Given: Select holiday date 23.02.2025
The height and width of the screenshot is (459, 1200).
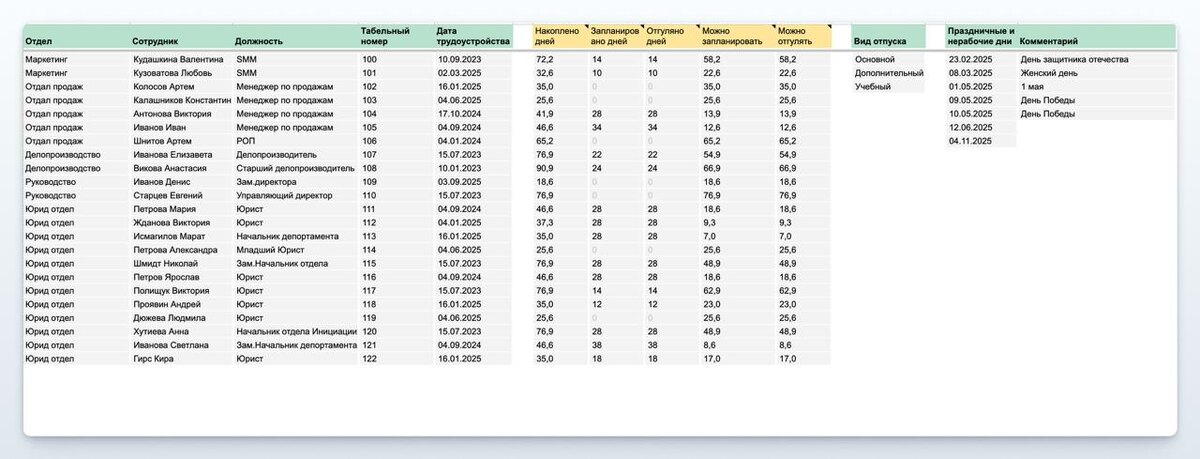Looking at the screenshot, I should point(972,60).
